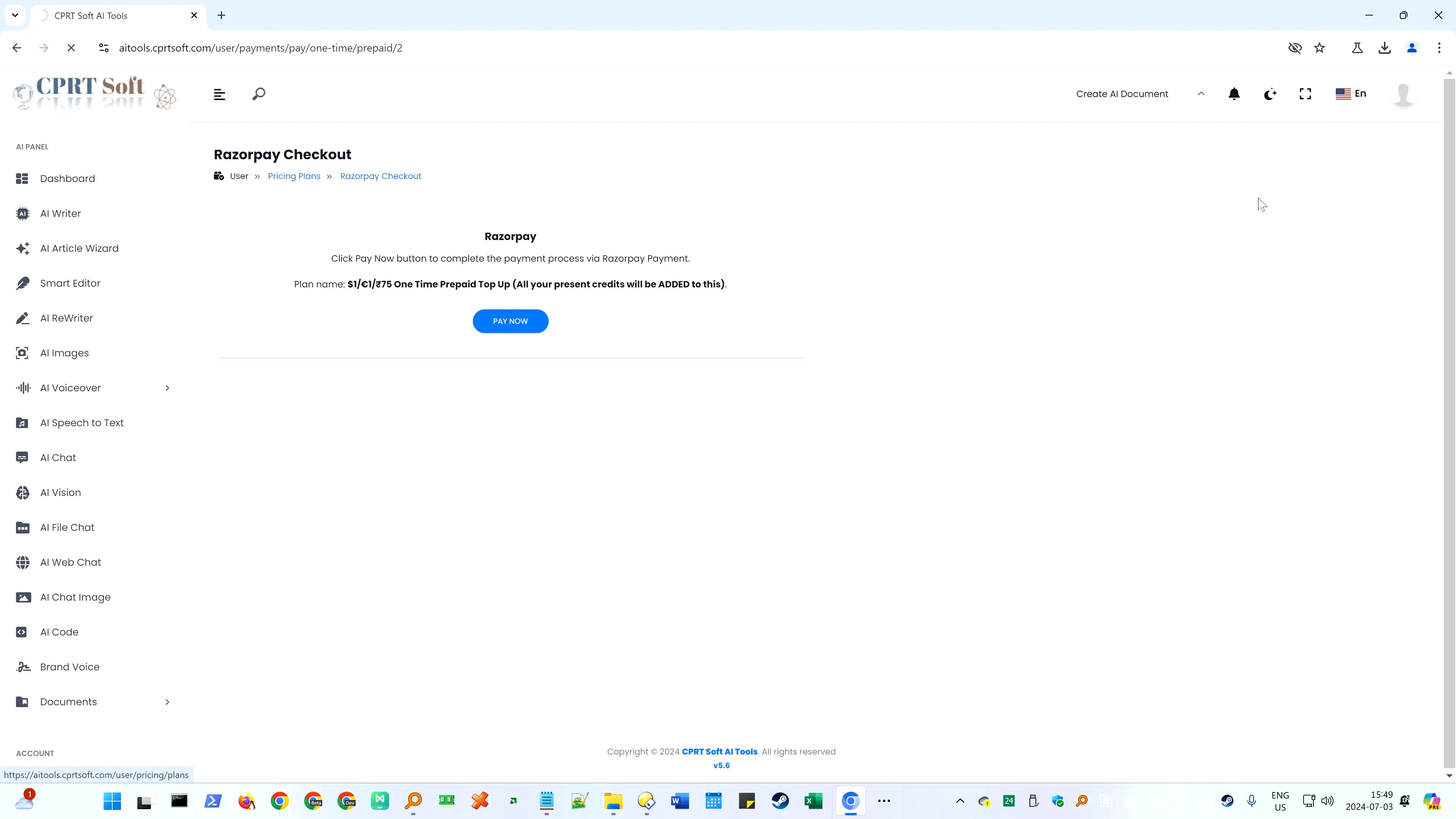
Task: Open the search magnifier icon
Action: point(259,94)
